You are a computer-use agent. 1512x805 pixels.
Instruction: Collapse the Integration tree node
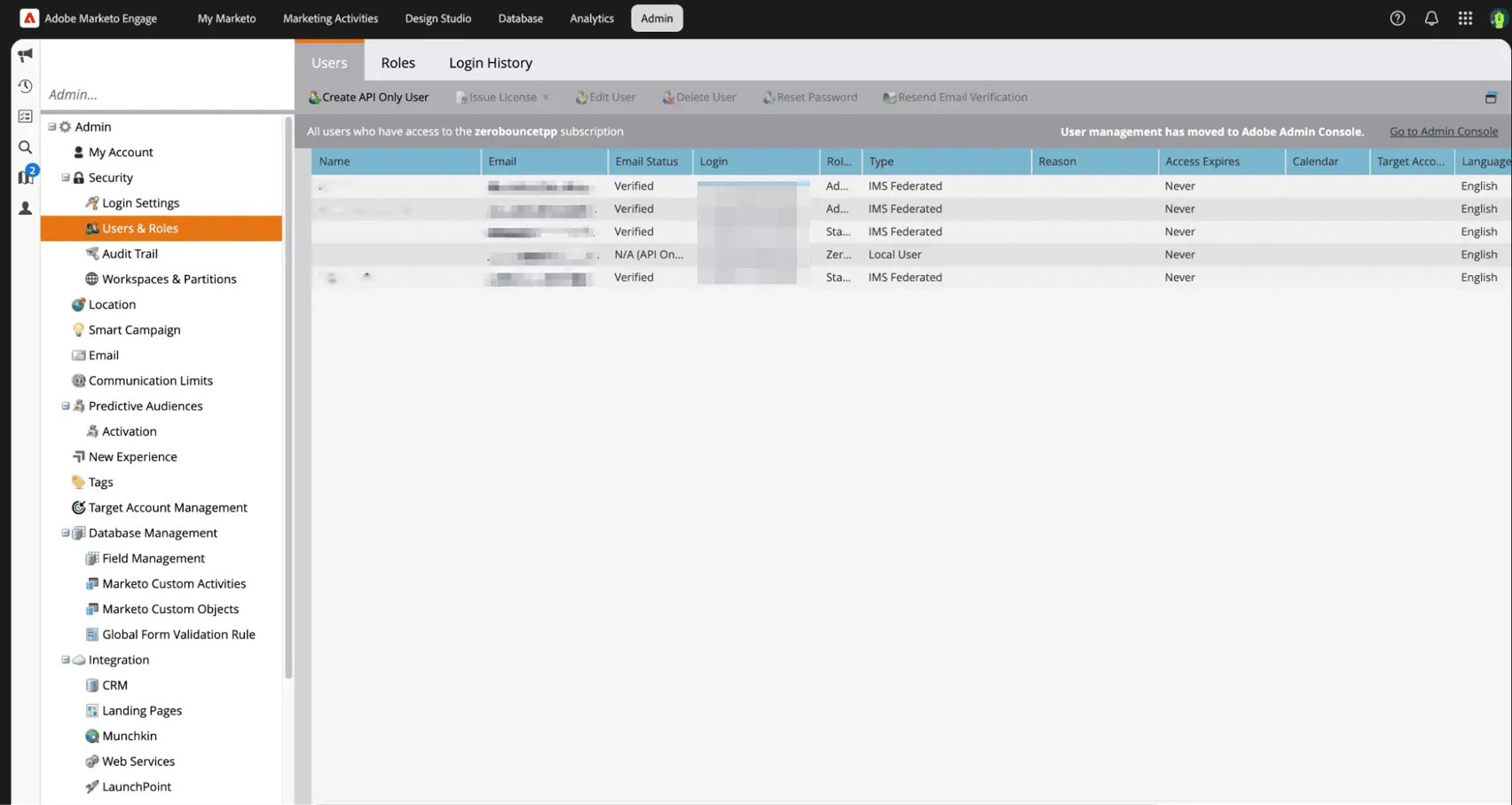click(x=66, y=660)
